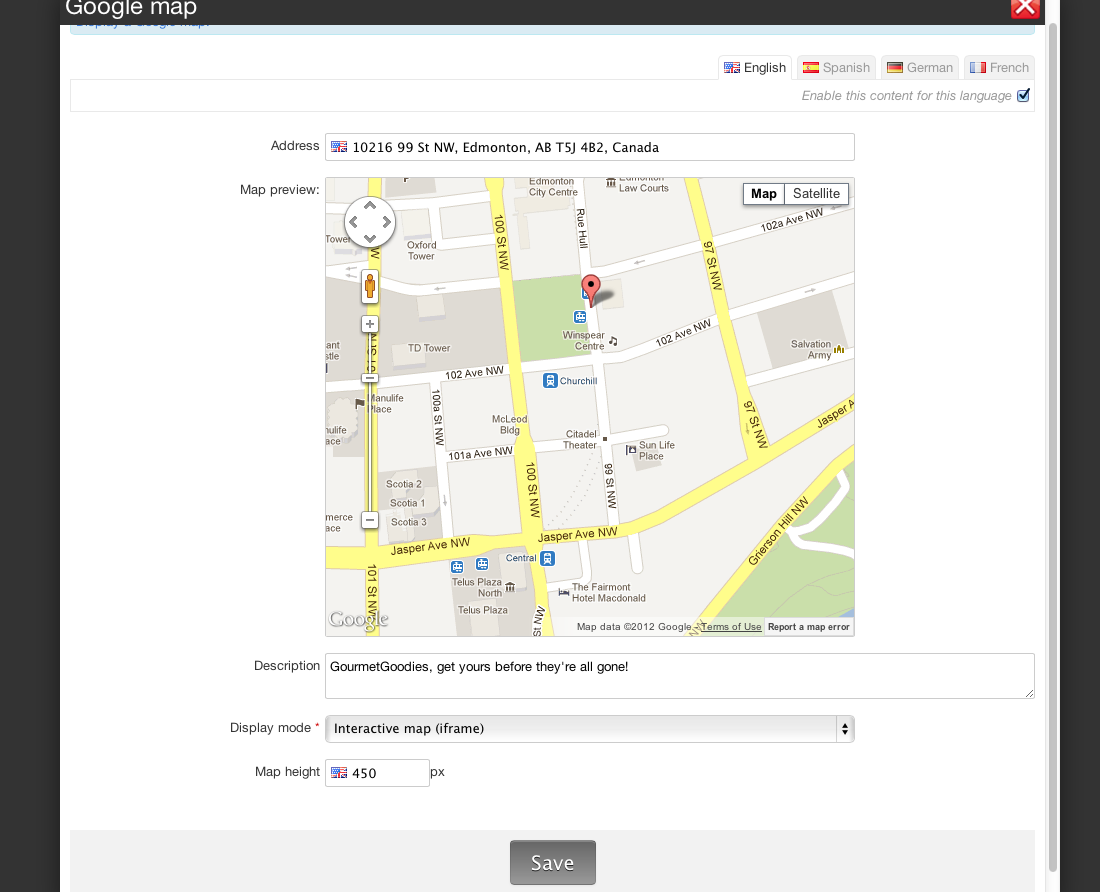Pan the map left with arrow
This screenshot has width=1100, height=892.
[354, 222]
